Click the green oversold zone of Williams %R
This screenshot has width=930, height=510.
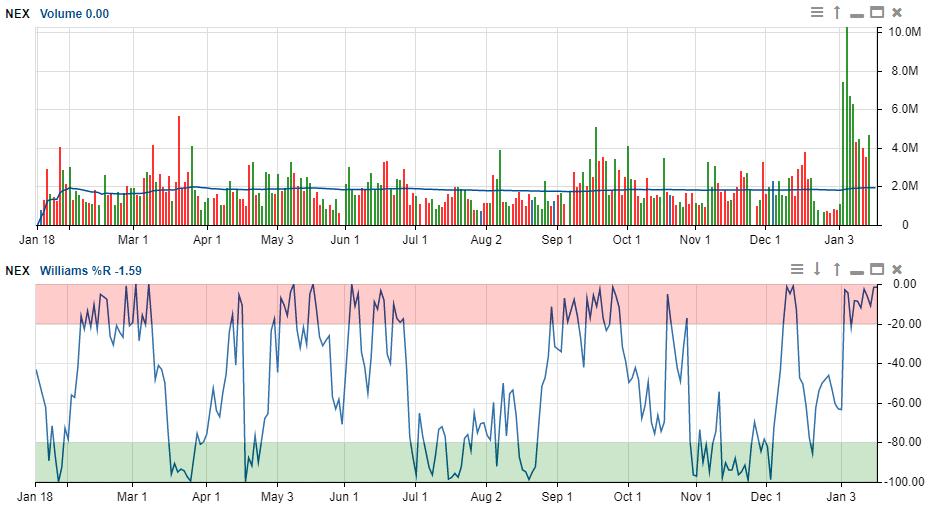(x=450, y=462)
